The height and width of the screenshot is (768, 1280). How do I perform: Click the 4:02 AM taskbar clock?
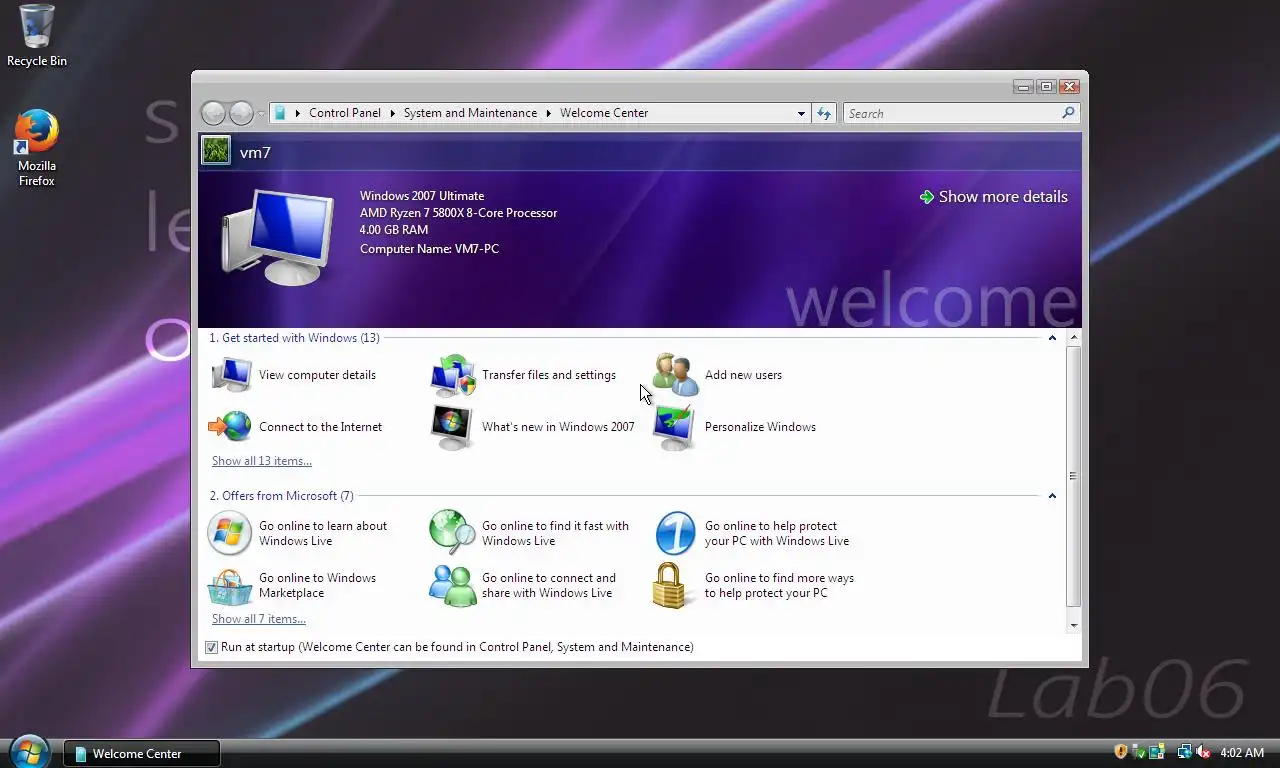point(1242,753)
